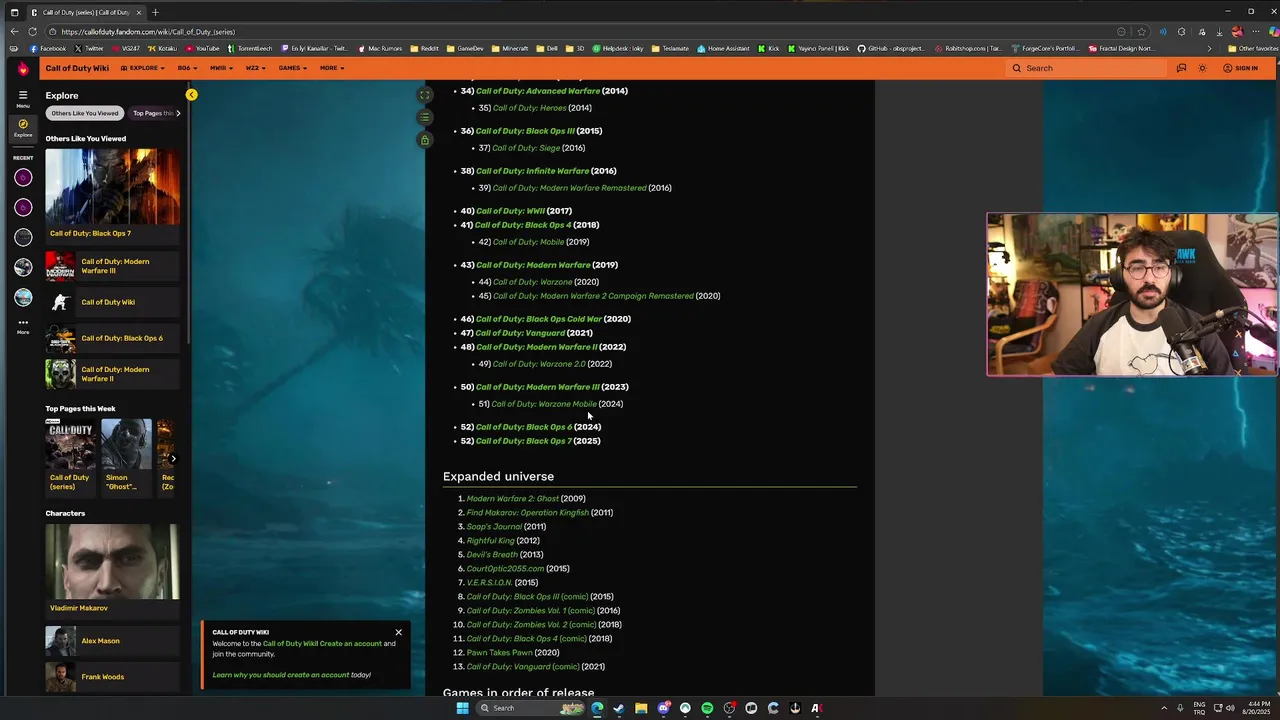
Task: Click the Fandom flame logo icon
Action: [22, 68]
